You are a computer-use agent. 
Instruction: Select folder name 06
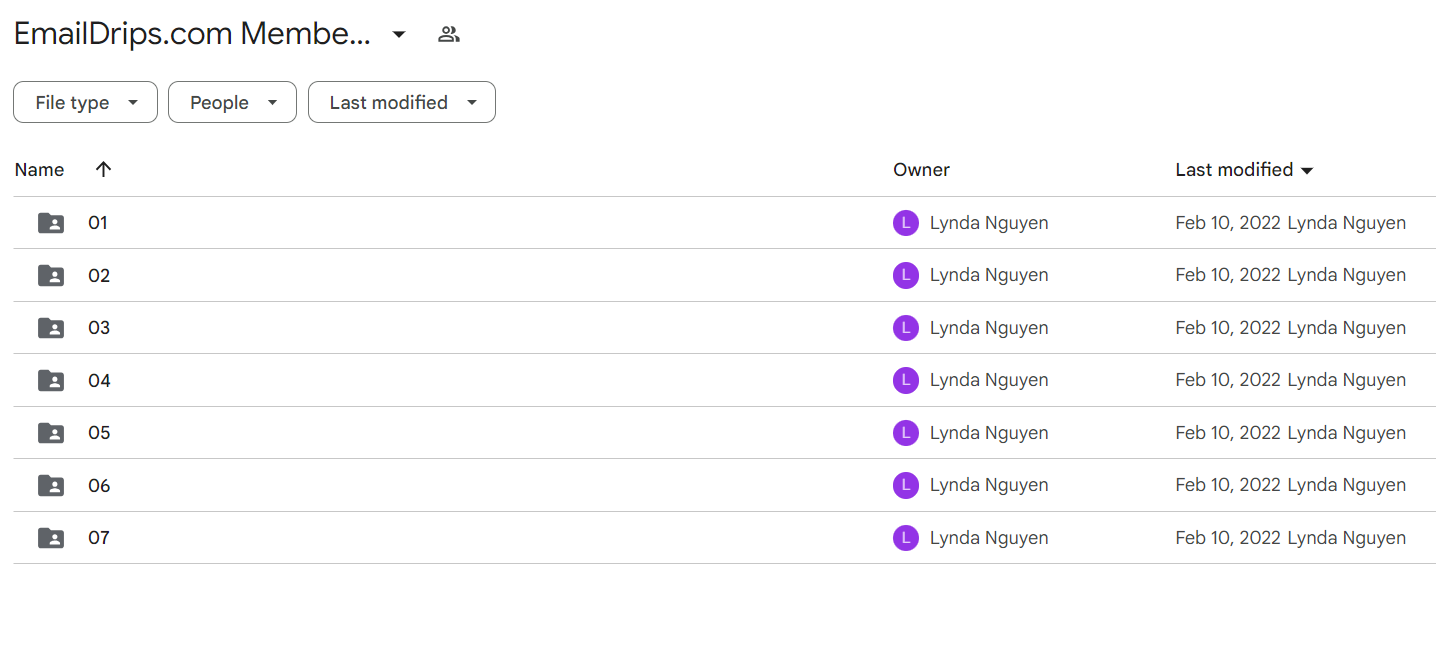point(99,485)
